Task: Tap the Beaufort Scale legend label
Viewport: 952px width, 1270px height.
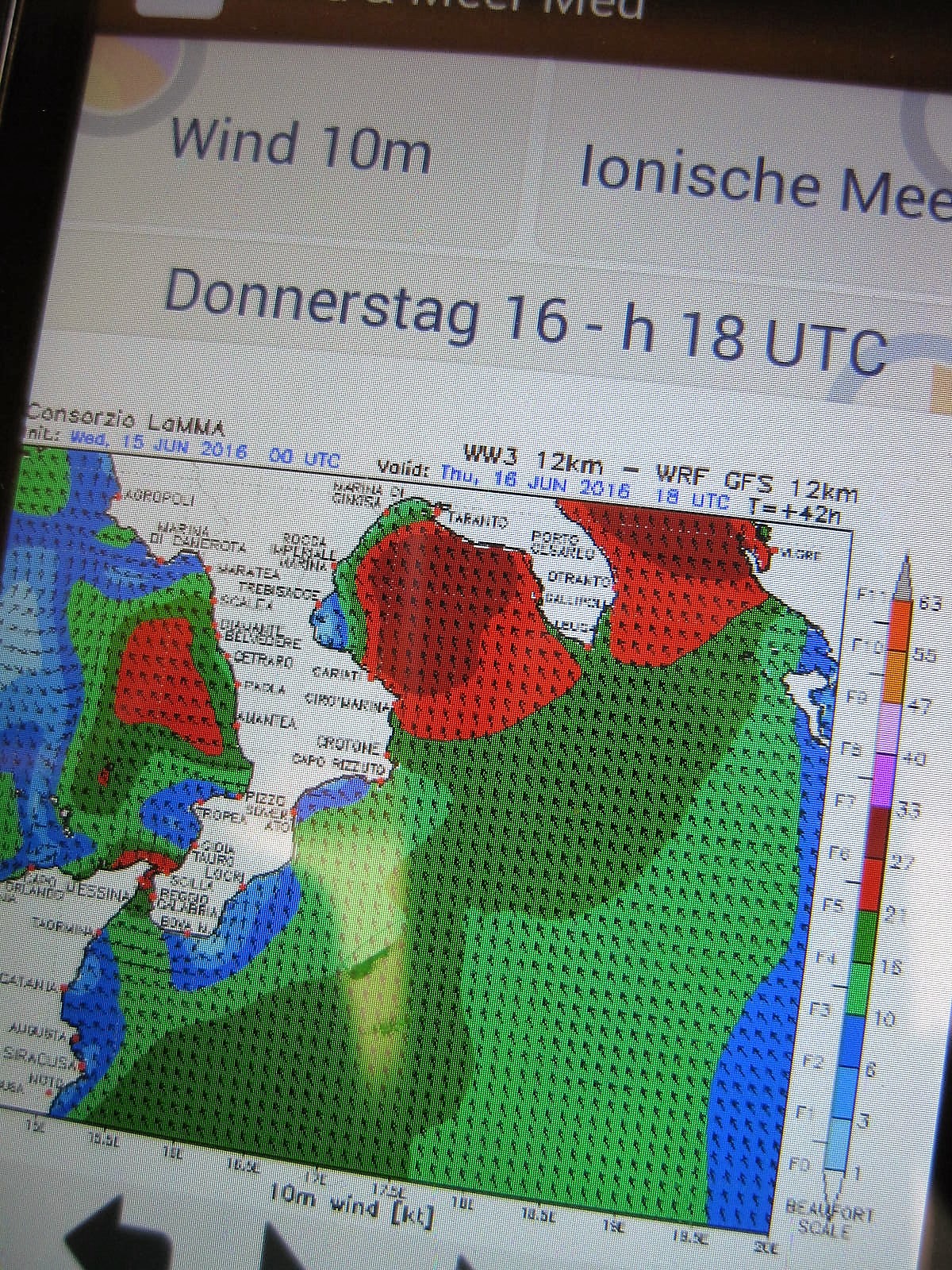Action: pyautogui.click(x=829, y=1221)
